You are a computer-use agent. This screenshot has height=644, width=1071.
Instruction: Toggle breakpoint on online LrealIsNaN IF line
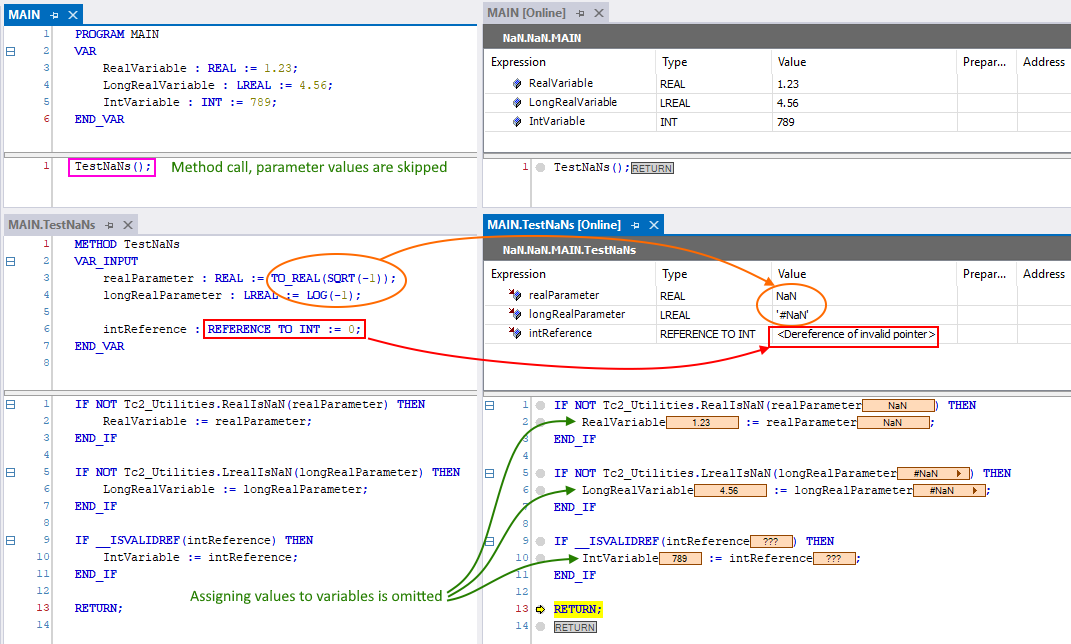pos(540,473)
